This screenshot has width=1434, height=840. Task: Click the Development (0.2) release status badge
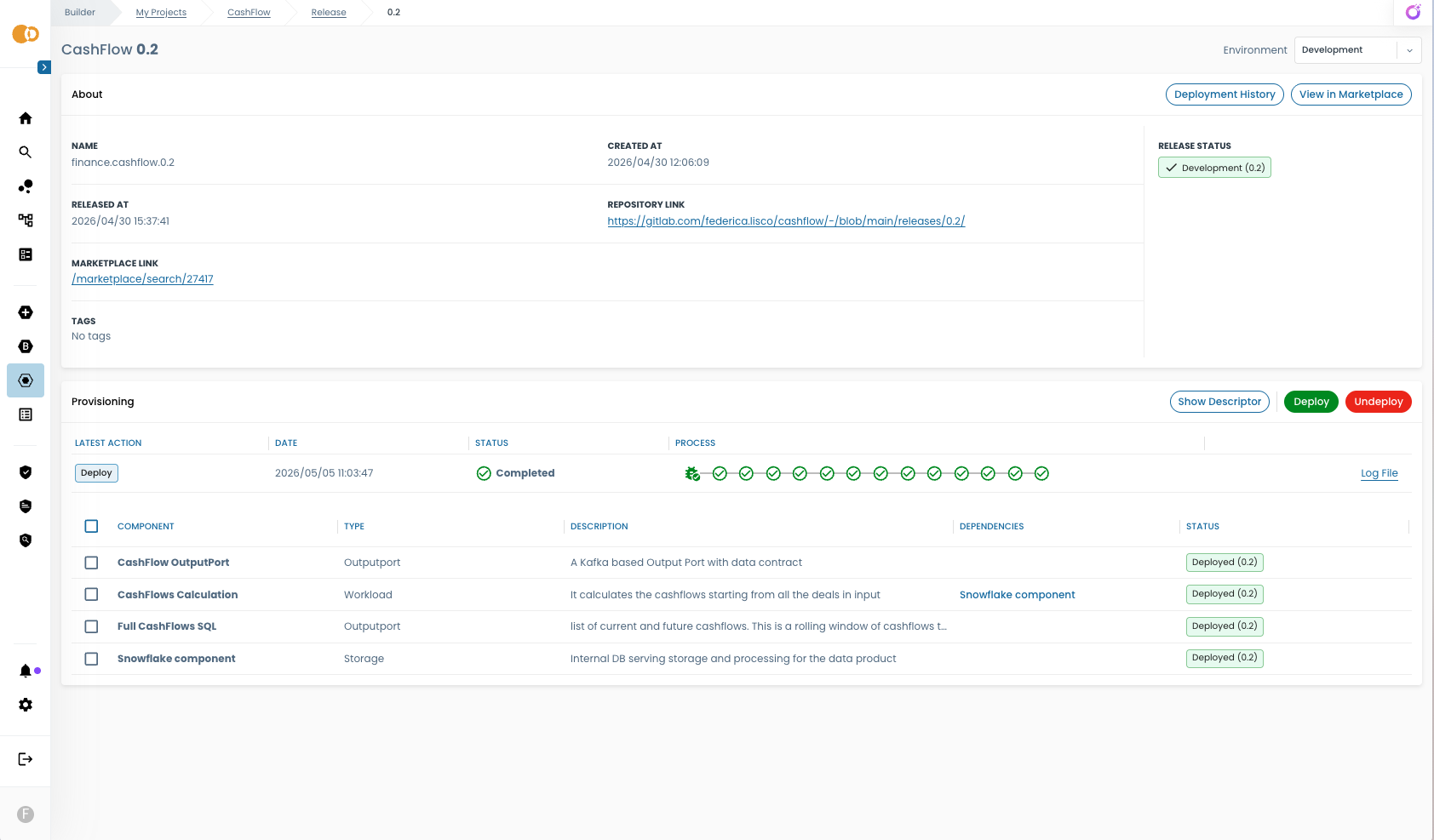[1214, 168]
